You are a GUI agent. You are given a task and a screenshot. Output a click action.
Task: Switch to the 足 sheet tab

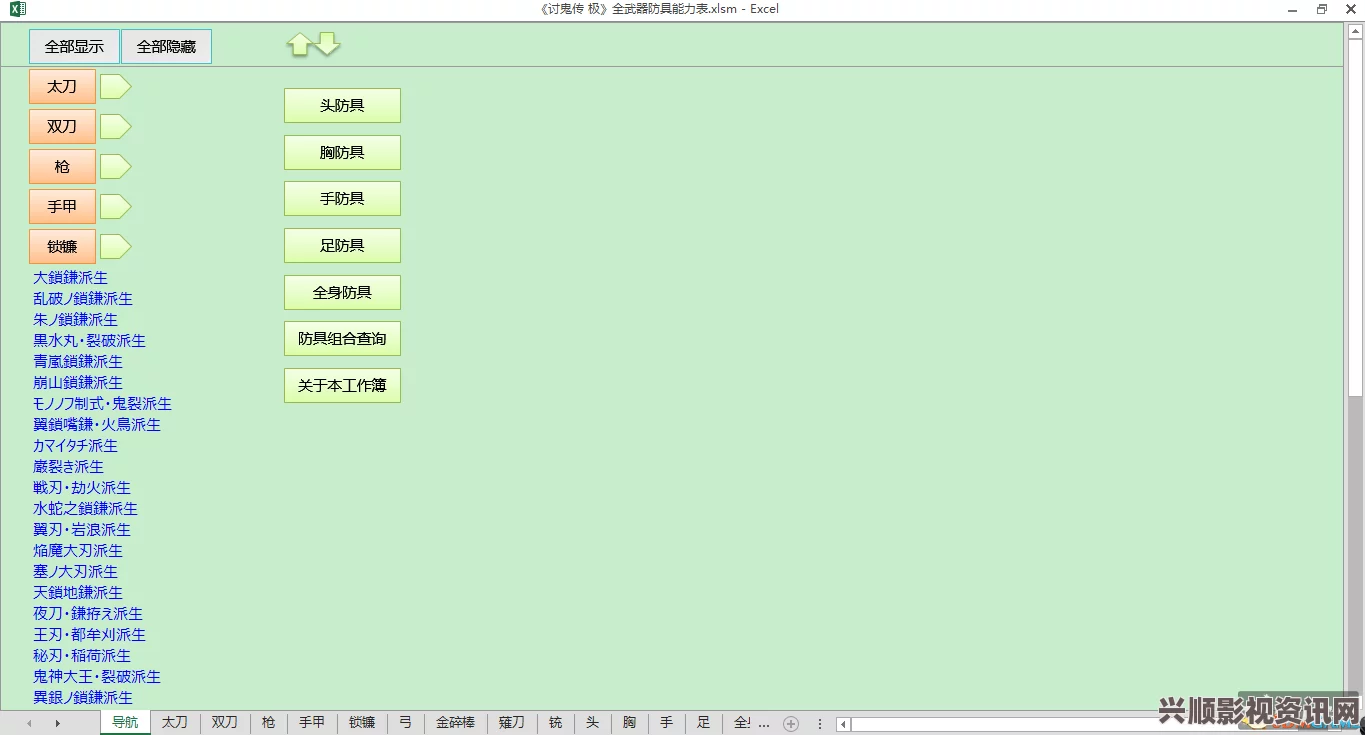click(704, 723)
